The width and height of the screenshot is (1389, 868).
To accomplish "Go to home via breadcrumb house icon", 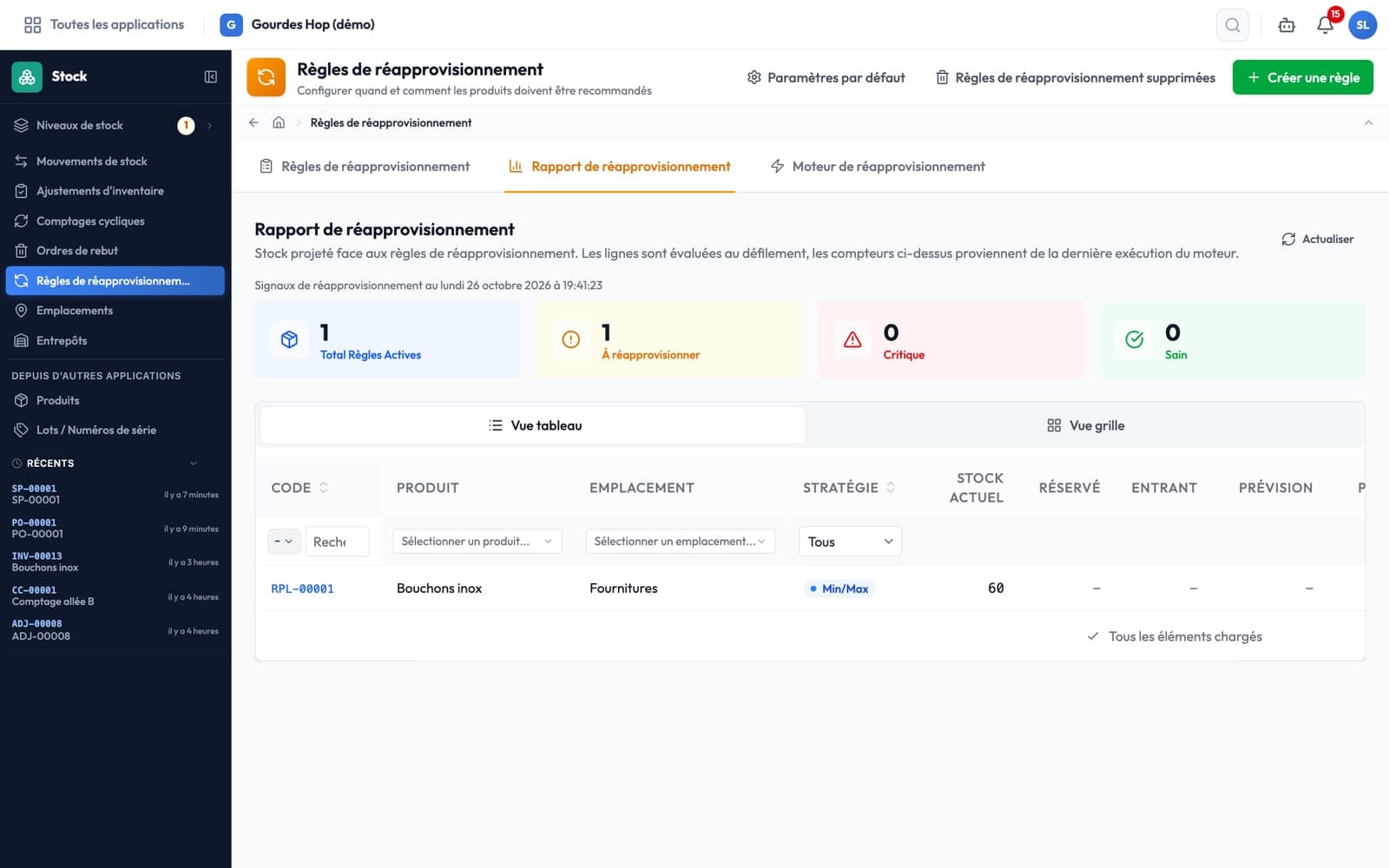I will [x=279, y=122].
